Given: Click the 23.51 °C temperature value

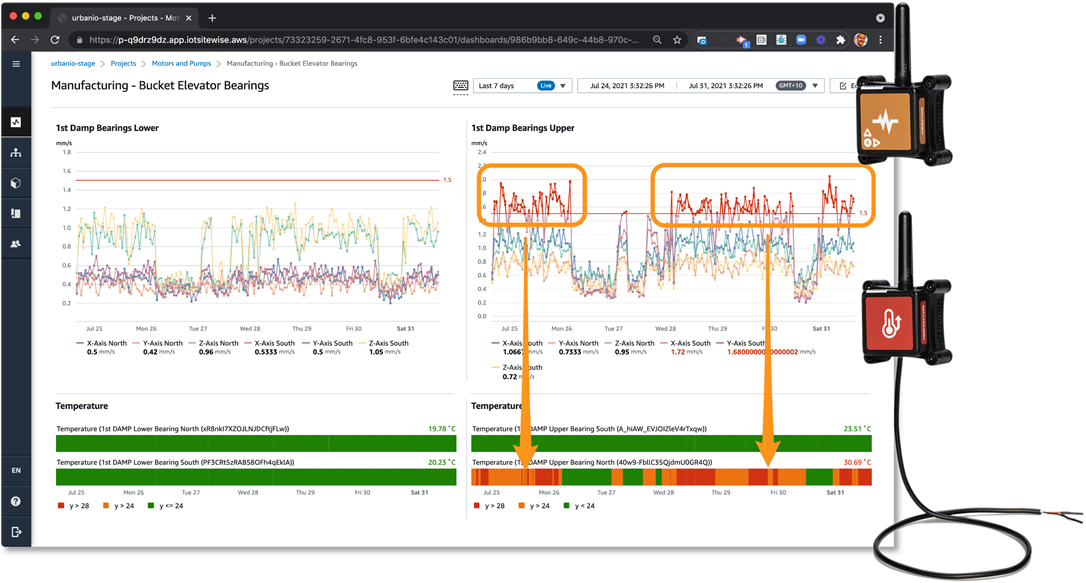Looking at the screenshot, I should pyautogui.click(x=857, y=429).
